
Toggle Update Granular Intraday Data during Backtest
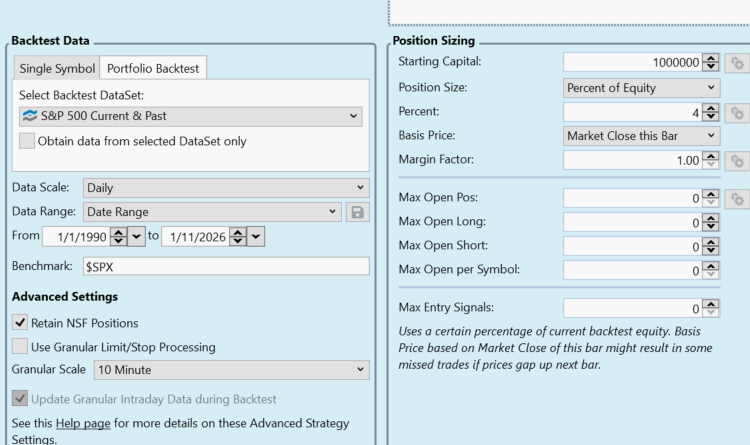pyautogui.click(x=20, y=398)
